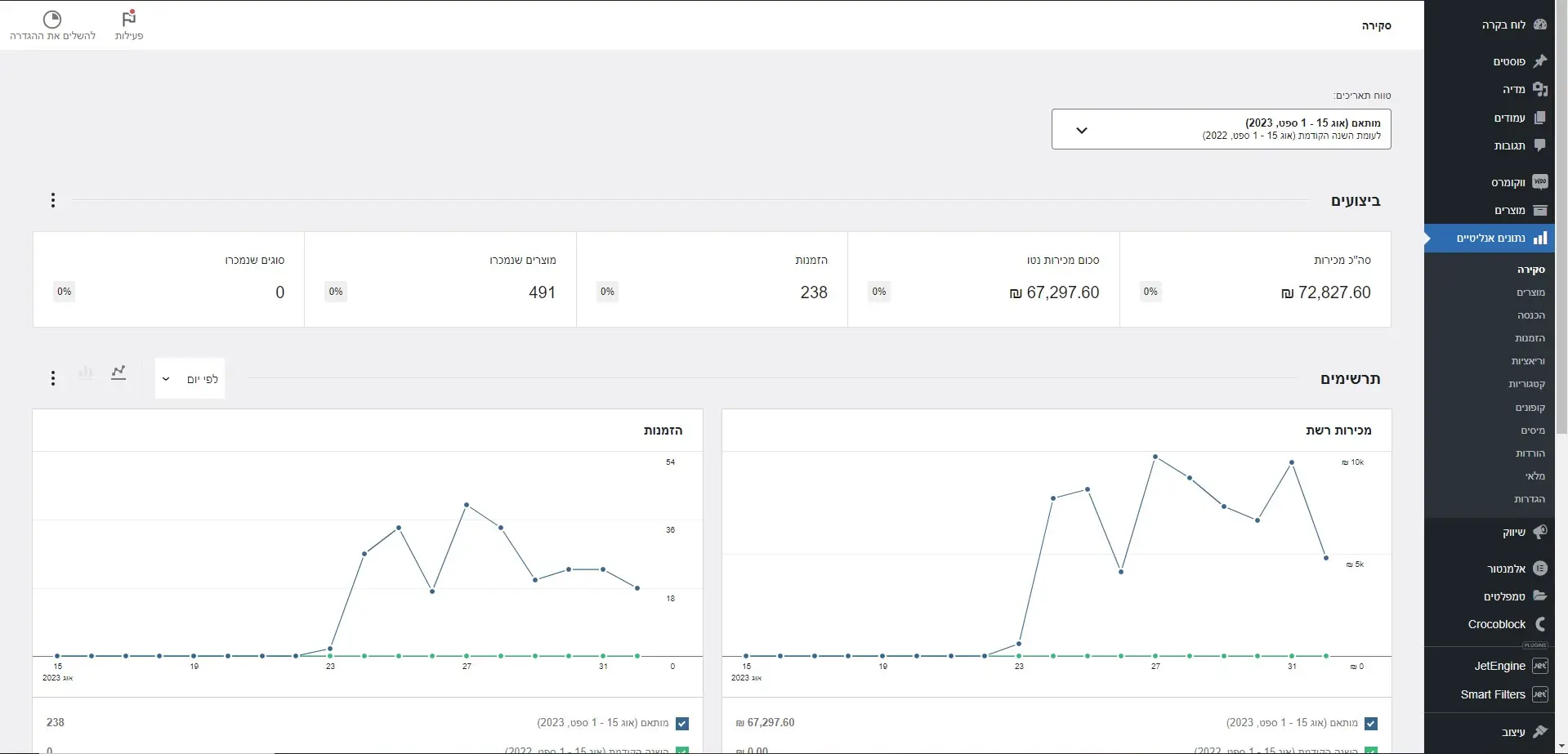The width and height of the screenshot is (1568, 754).
Task: Click the Smart Filters icon
Action: [1540, 694]
